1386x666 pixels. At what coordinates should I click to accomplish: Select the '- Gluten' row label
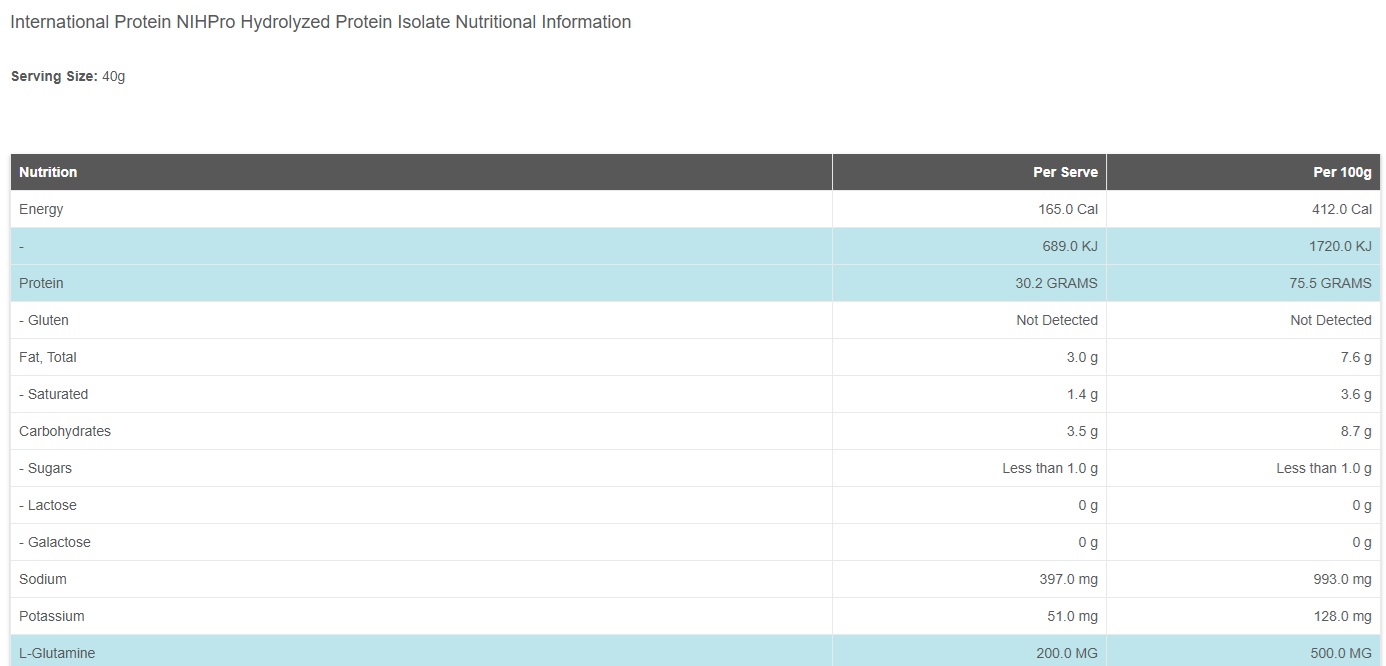pos(44,320)
